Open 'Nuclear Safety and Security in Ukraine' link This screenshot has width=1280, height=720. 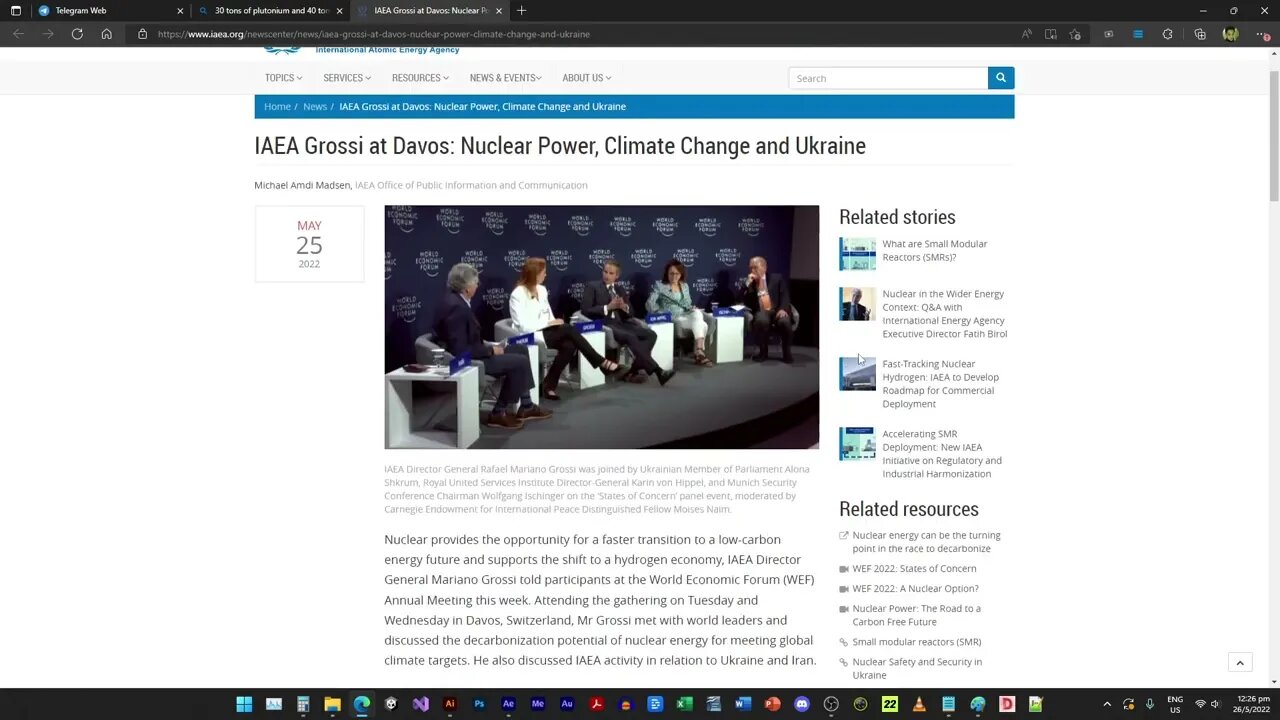tap(917, 668)
